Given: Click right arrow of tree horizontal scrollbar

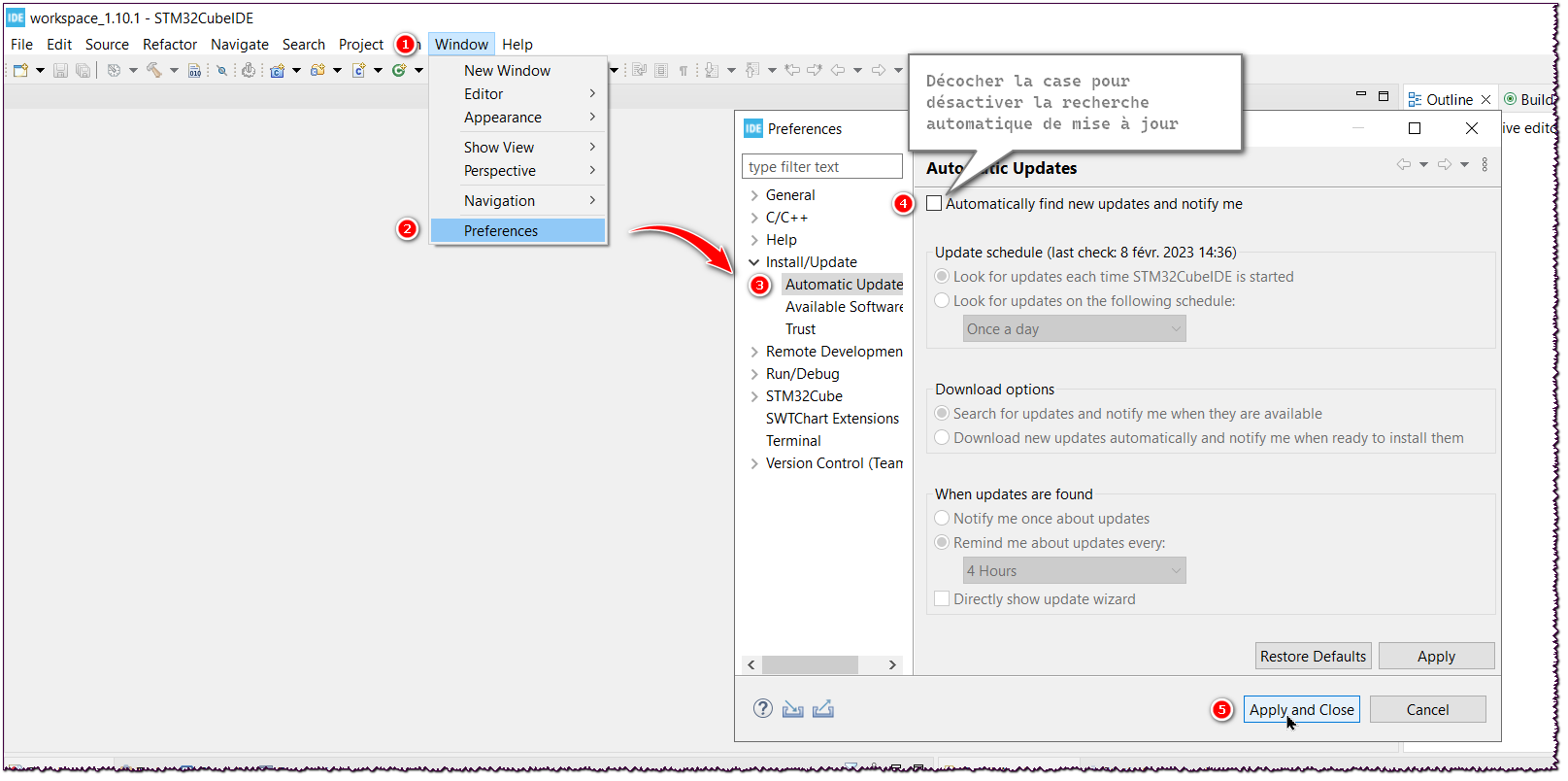Looking at the screenshot, I should click(892, 664).
